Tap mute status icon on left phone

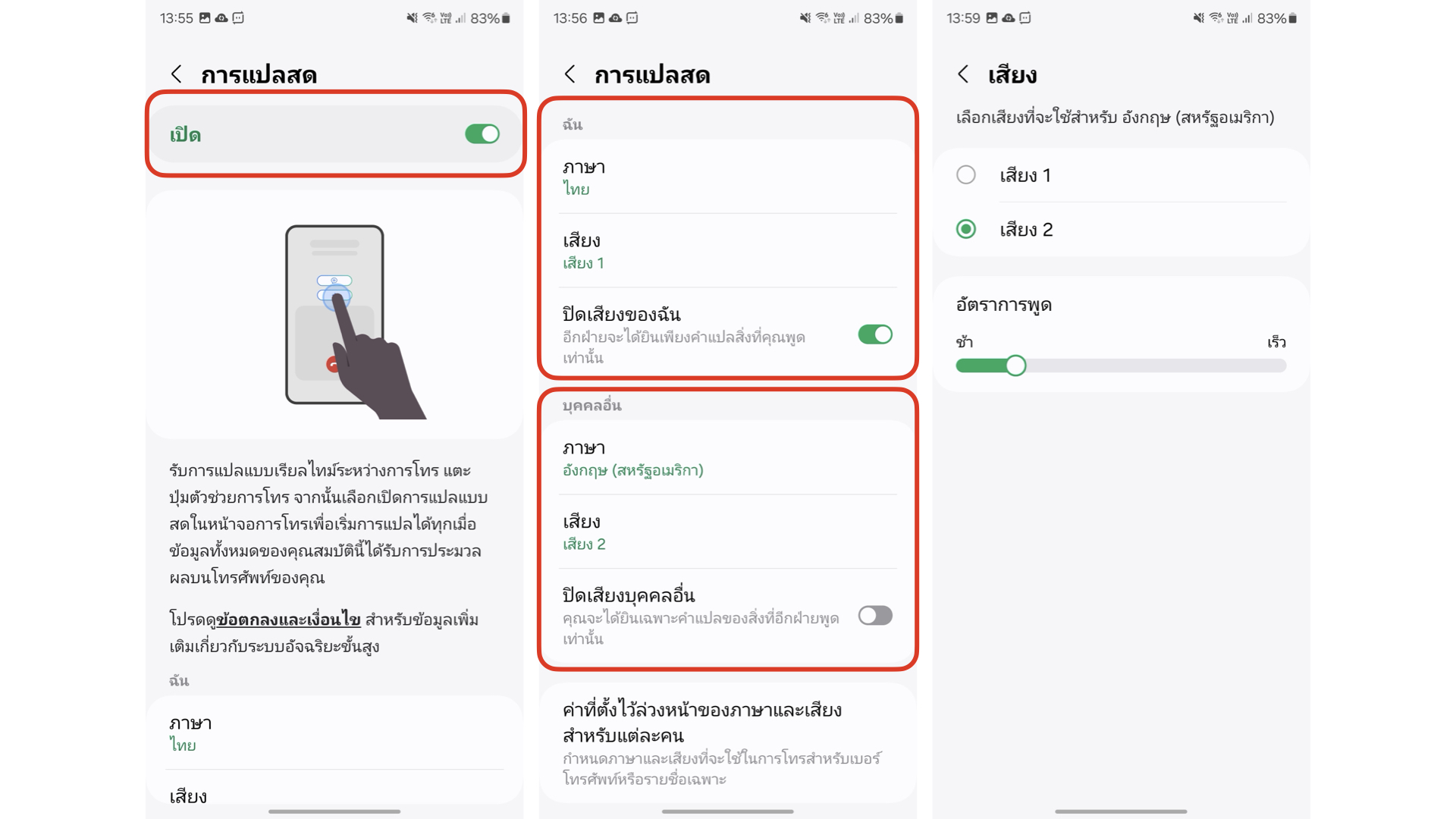412,18
